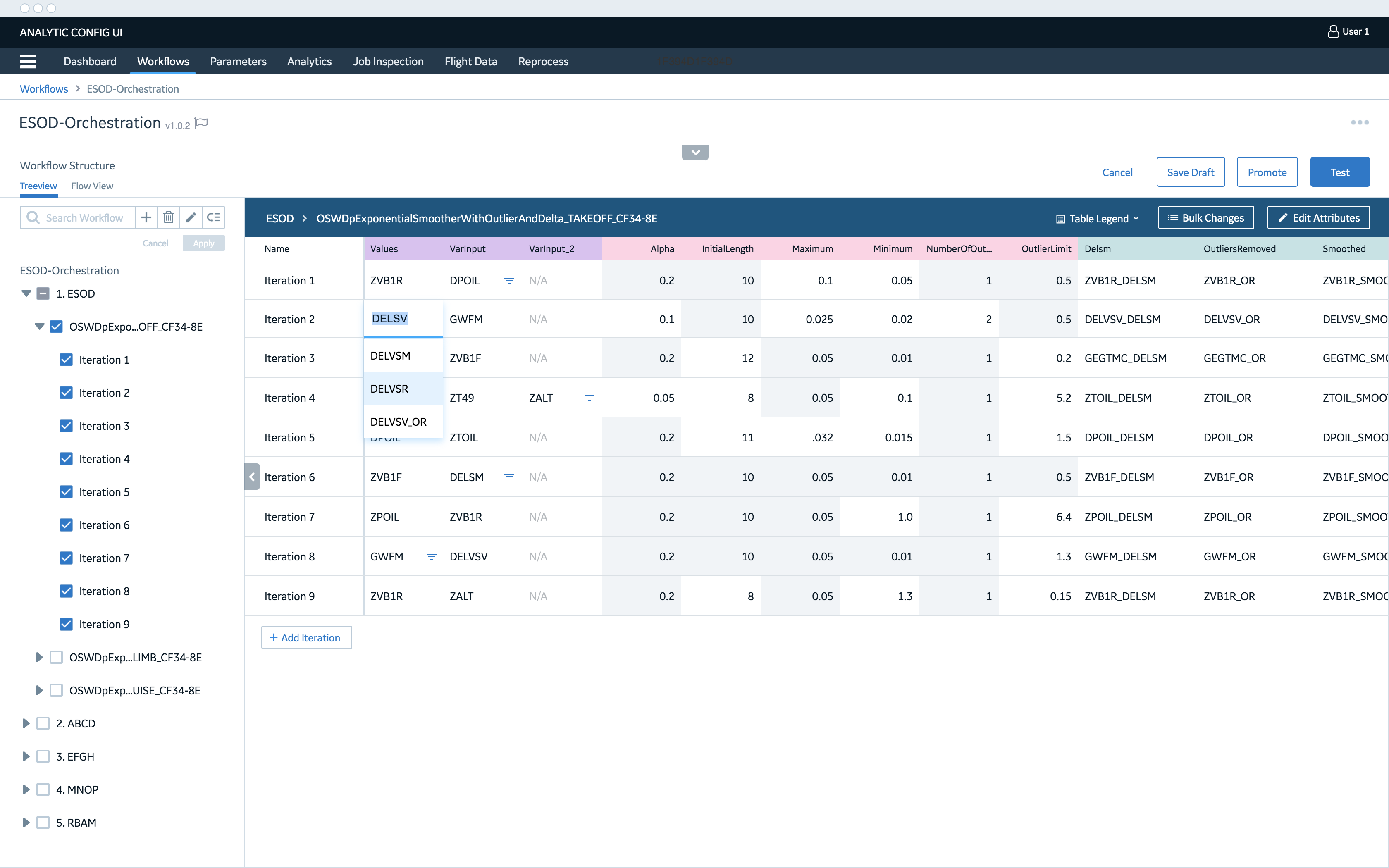This screenshot has width=1389, height=868.
Task: Click the Workflows breadcrumb link
Action: [x=44, y=89]
